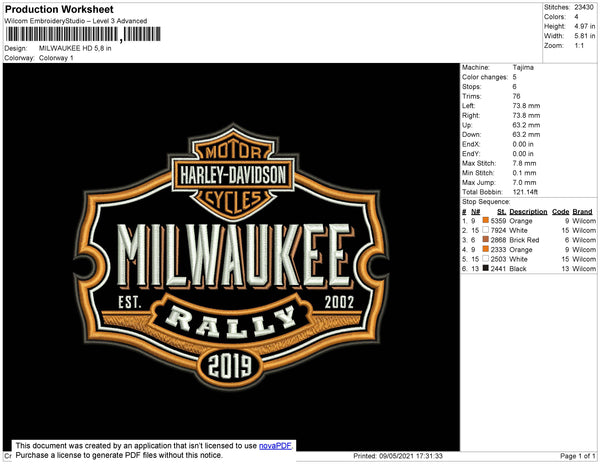This screenshot has height=464, width=600.
Task: Click "Wilcom EmbroideryStudio – Level 3 Advanced" text
Action: point(76,21)
